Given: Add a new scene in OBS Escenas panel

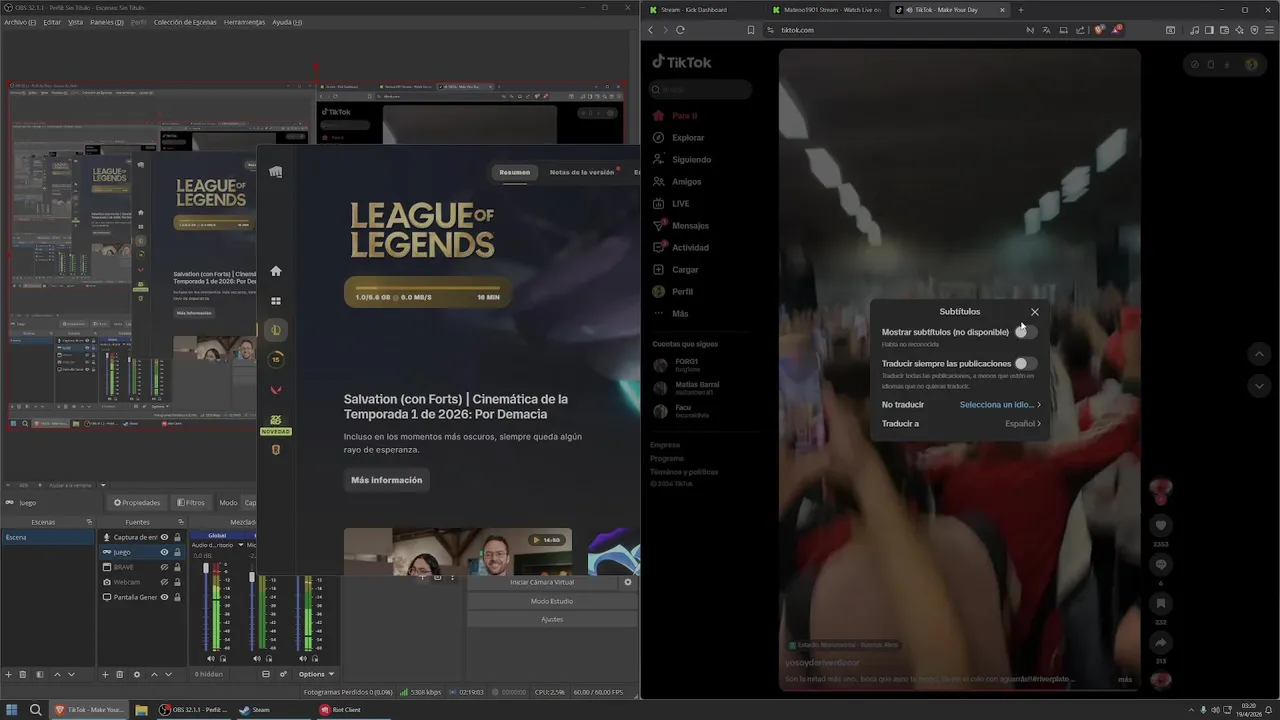Looking at the screenshot, I should point(9,674).
